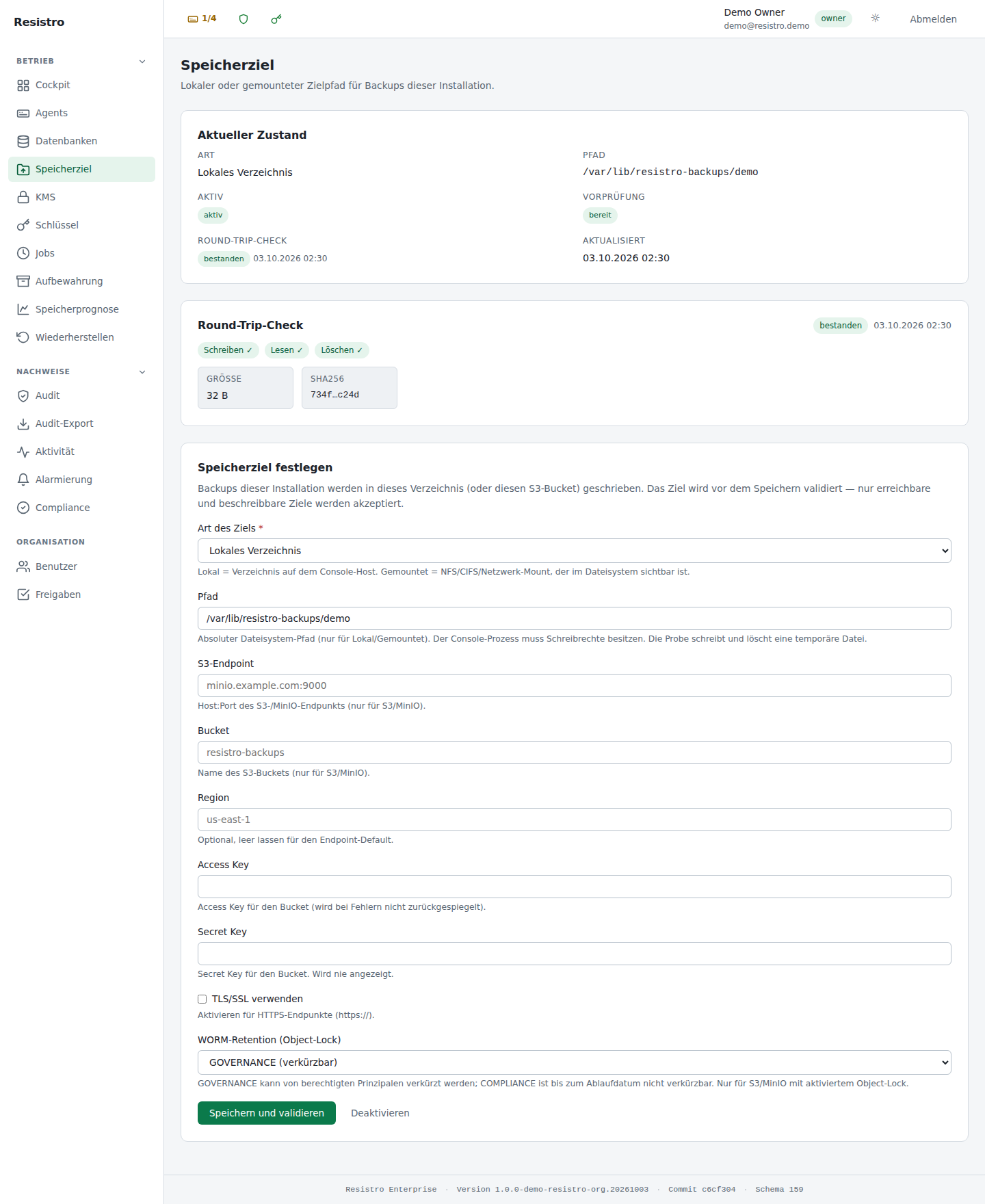The image size is (985, 1204).
Task: Open the agents 1/4 status indicator
Action: coord(202,18)
